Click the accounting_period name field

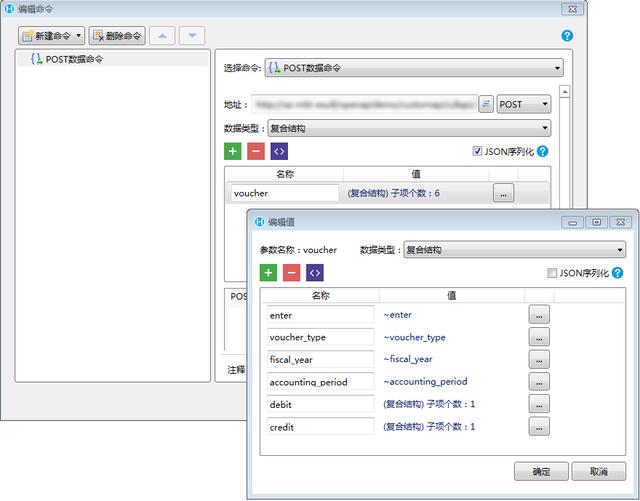point(320,382)
